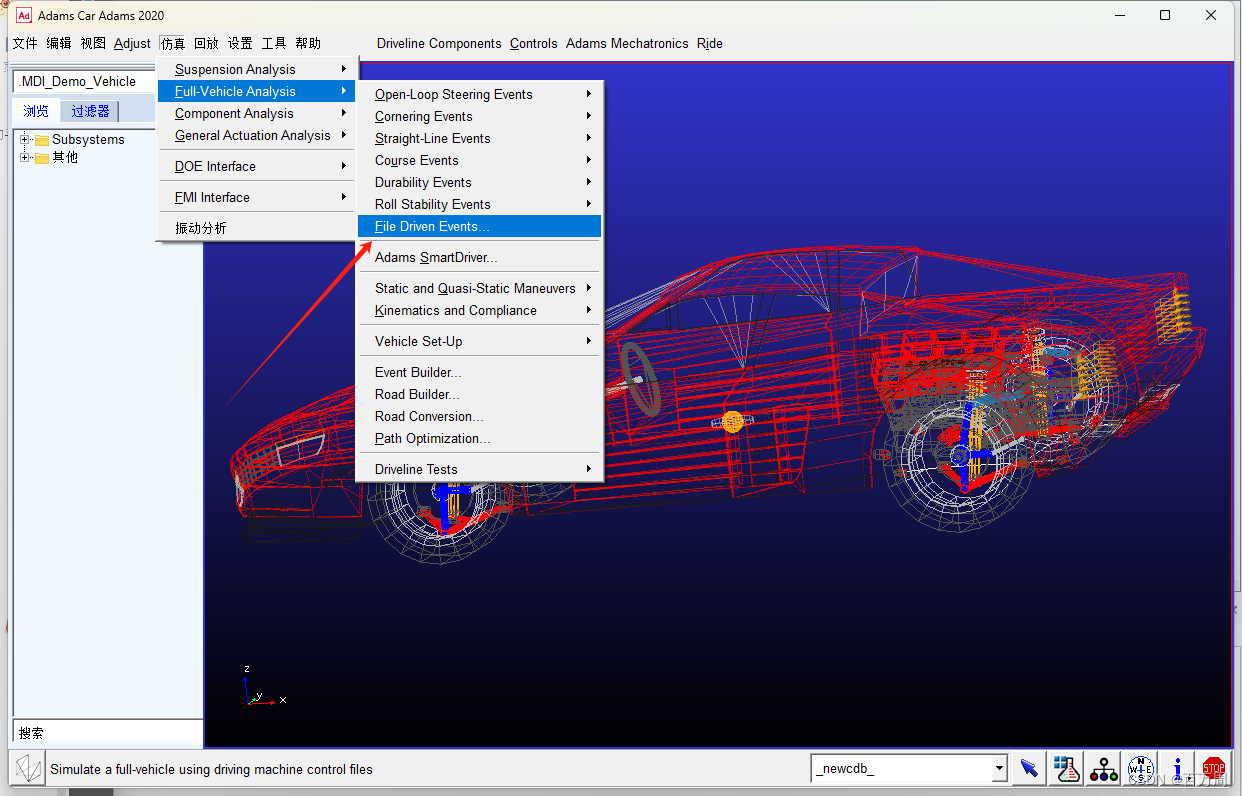Switch to the 浏览 tab
This screenshot has width=1242, height=796.
coord(36,111)
